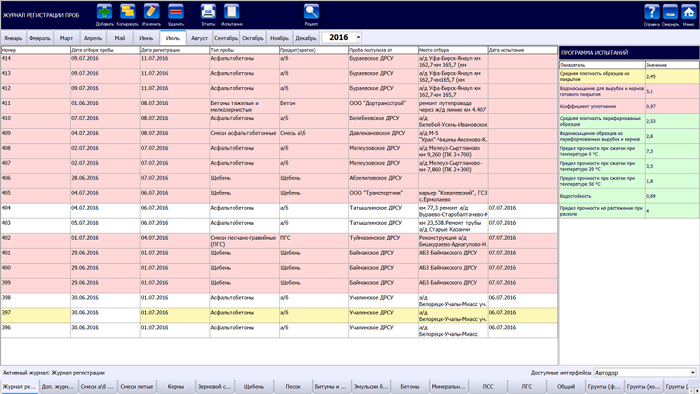Click the red minus Удалить icon
700x394 pixels.
(x=175, y=12)
